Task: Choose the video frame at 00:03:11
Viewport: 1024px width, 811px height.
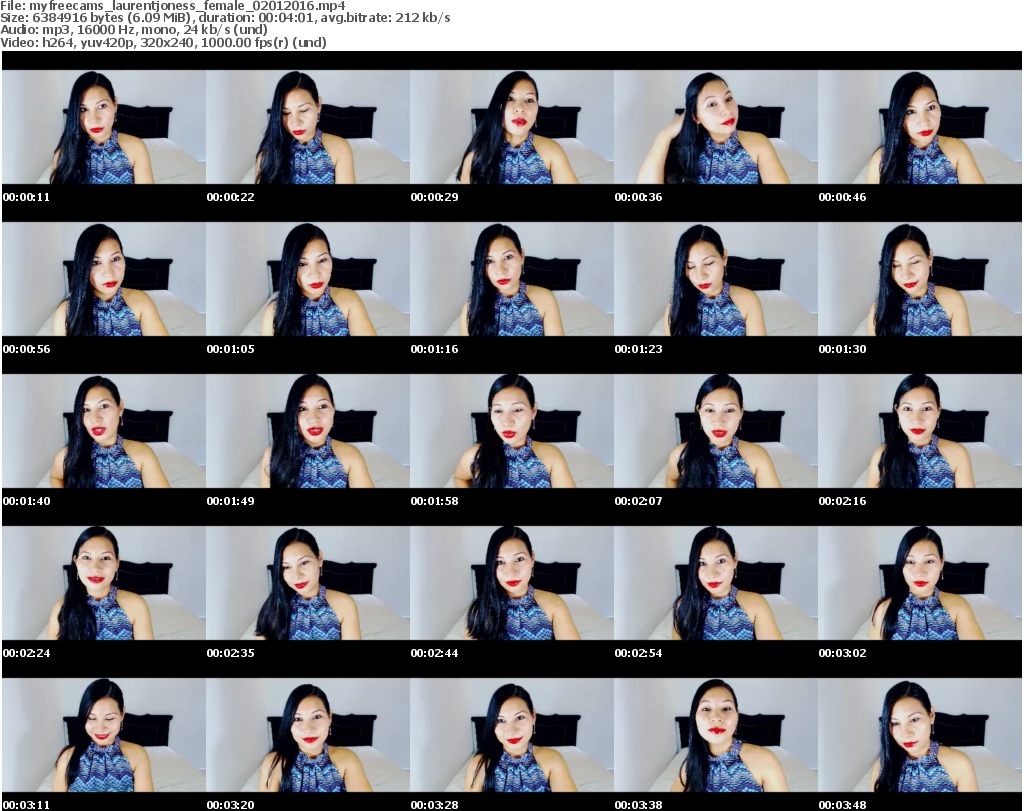Action: coord(104,735)
